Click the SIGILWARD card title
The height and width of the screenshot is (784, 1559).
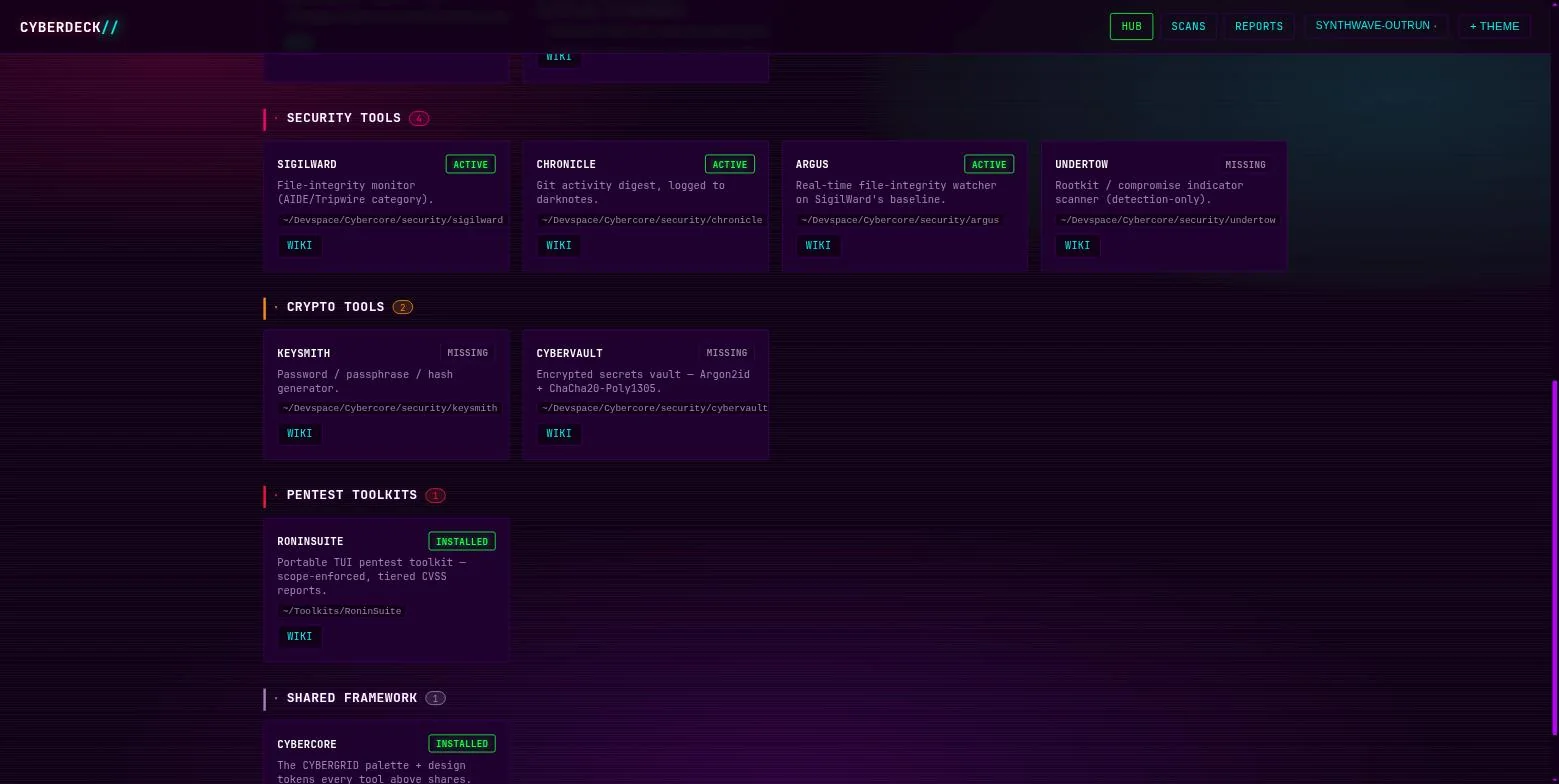click(307, 165)
